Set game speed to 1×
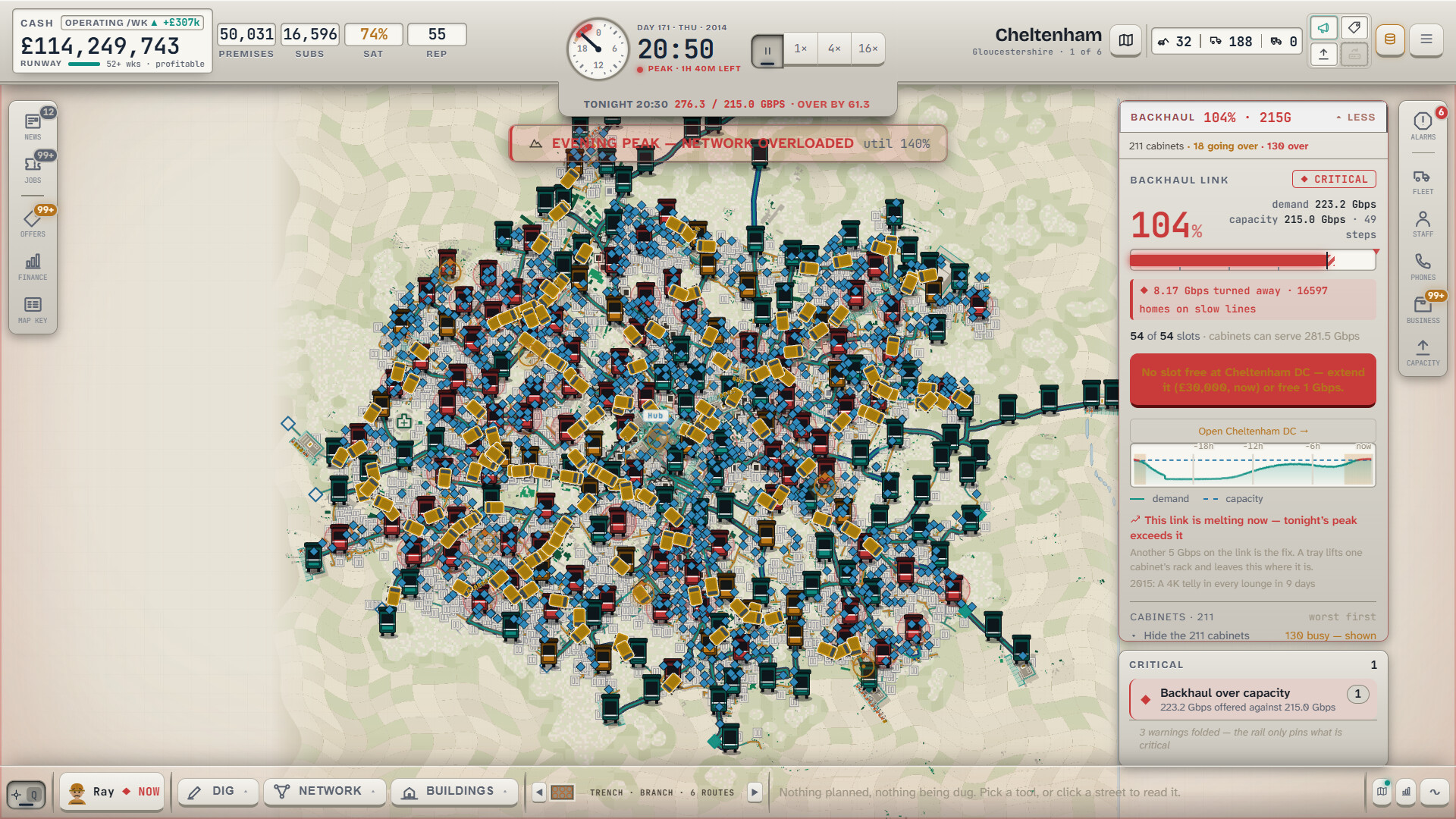Viewport: 1456px width, 819px height. click(x=800, y=49)
